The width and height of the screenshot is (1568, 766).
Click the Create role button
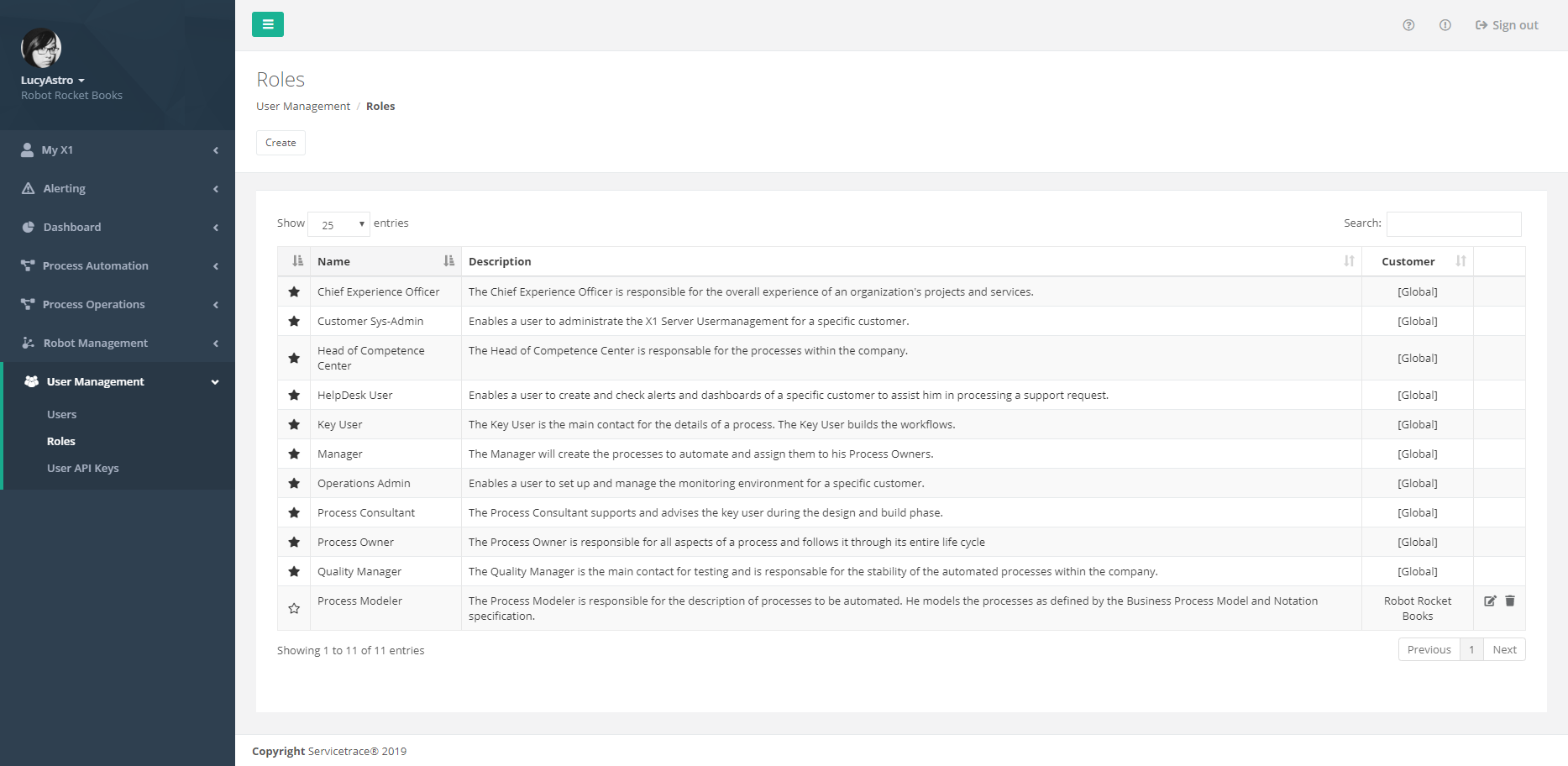coord(281,143)
